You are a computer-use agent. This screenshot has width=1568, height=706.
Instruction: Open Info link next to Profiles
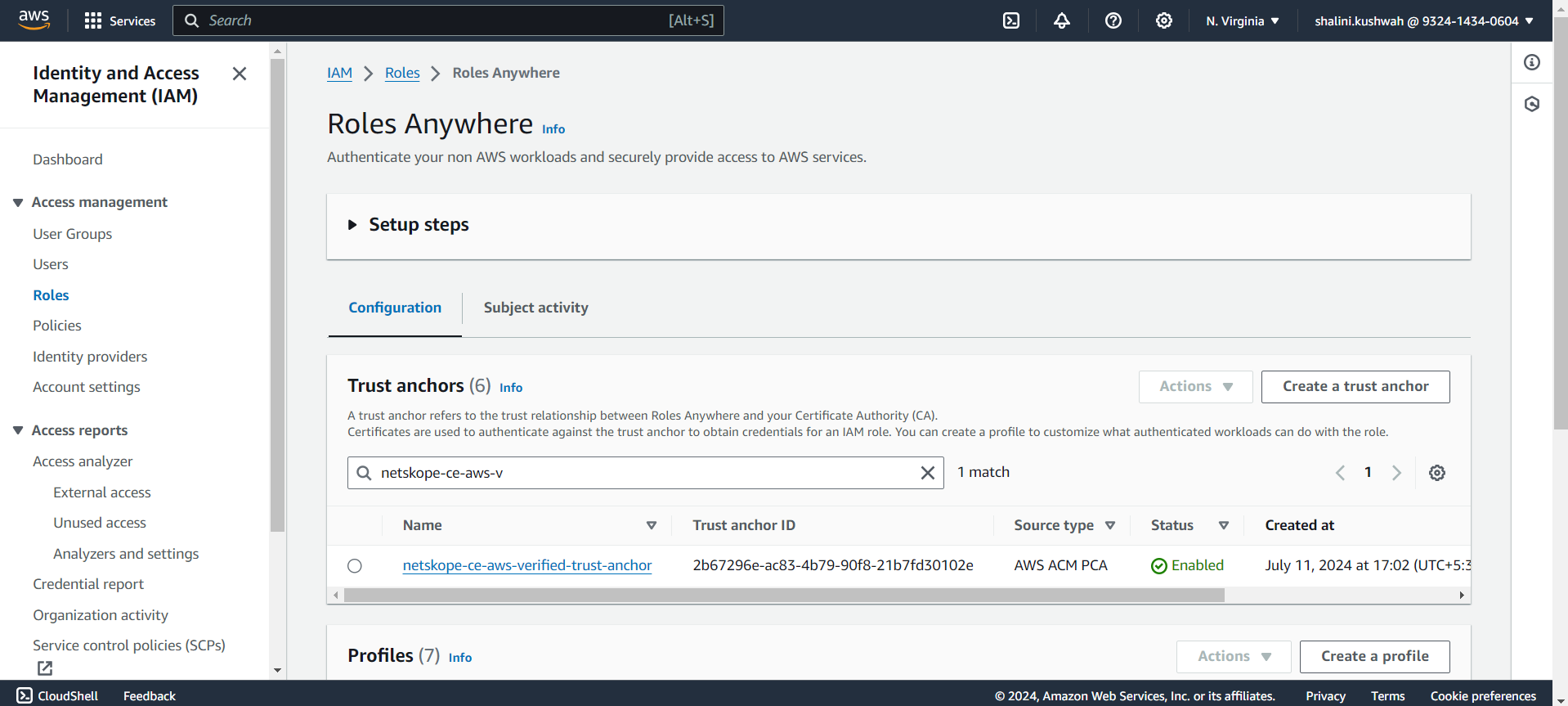point(460,658)
